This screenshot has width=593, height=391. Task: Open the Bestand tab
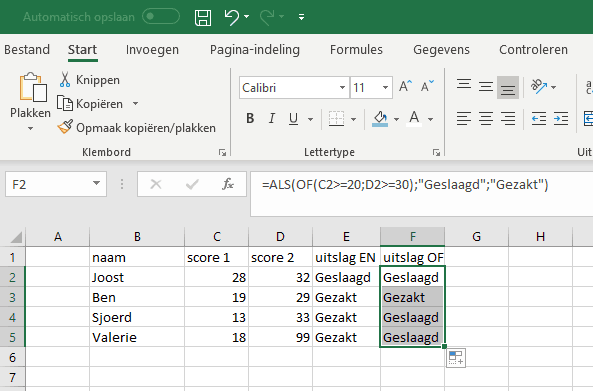tap(27, 50)
